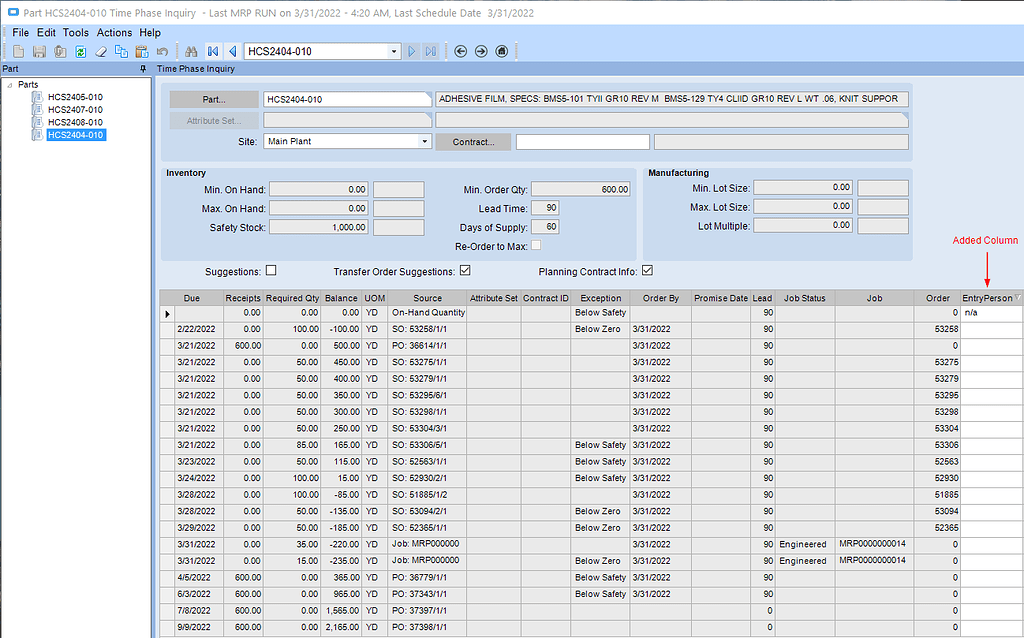Click the Home navigation icon
The image size is (1024, 638).
coord(501,51)
